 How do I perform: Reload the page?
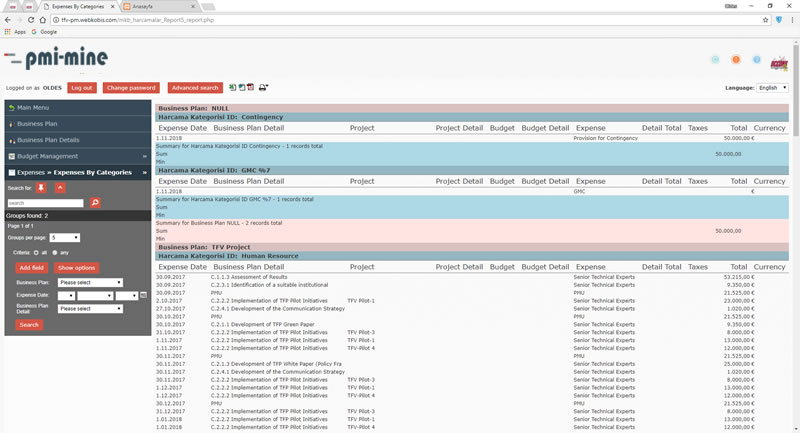[x=31, y=20]
